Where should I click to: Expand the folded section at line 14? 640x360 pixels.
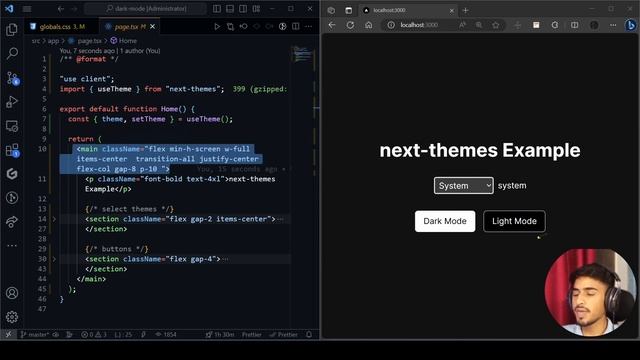point(54,219)
